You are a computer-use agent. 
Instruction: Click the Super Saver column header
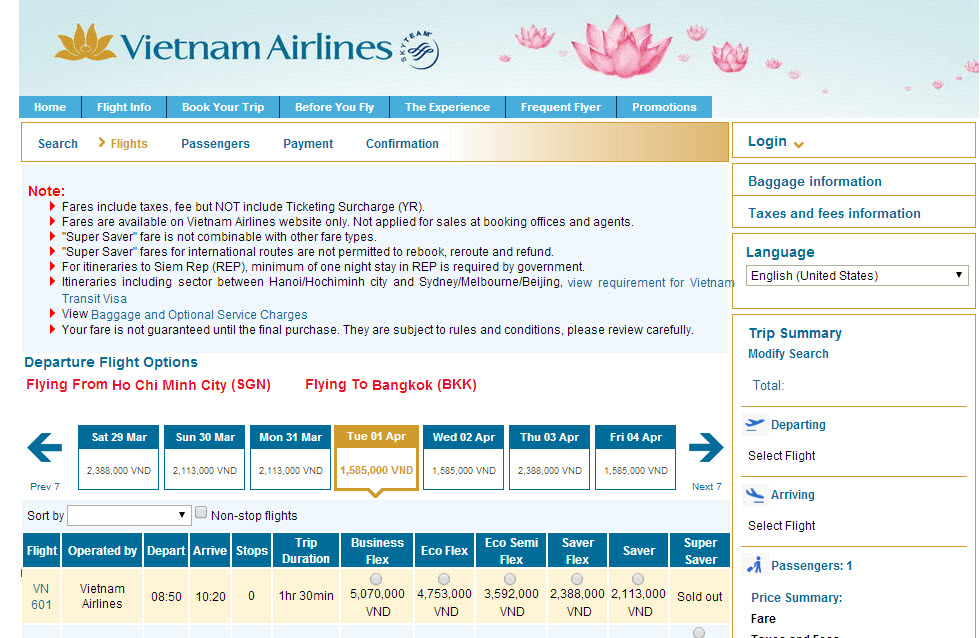pos(700,551)
